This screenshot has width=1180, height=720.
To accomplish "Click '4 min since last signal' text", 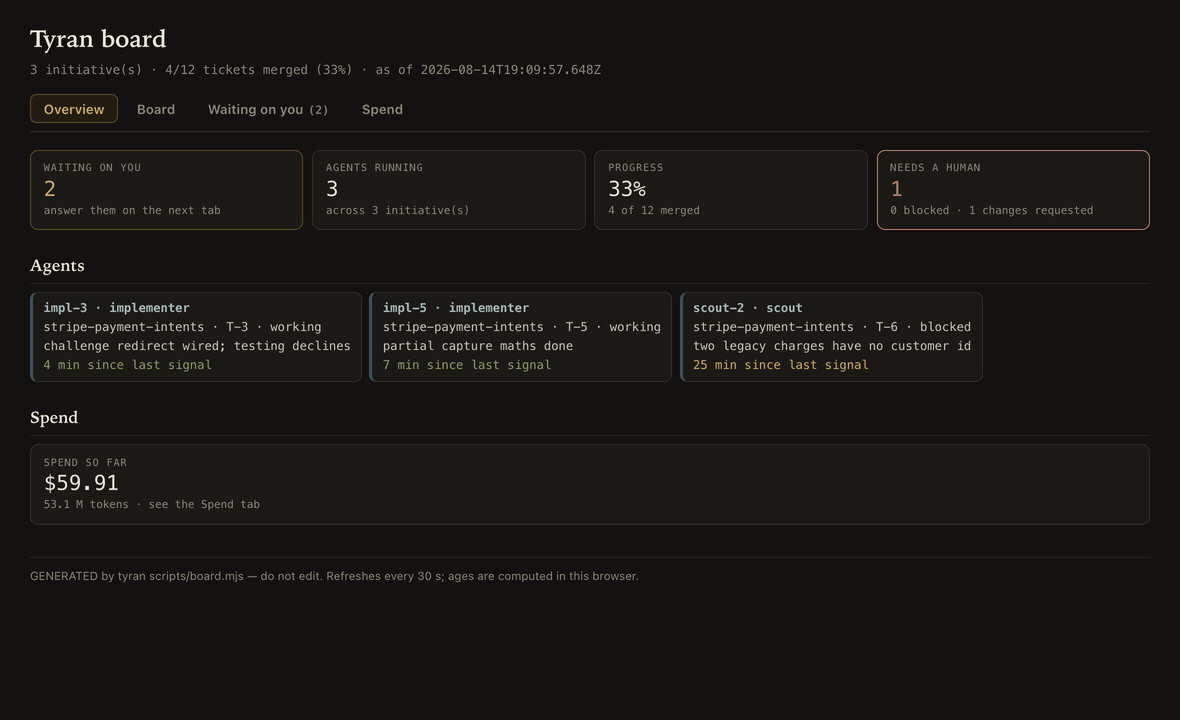I will pos(127,365).
